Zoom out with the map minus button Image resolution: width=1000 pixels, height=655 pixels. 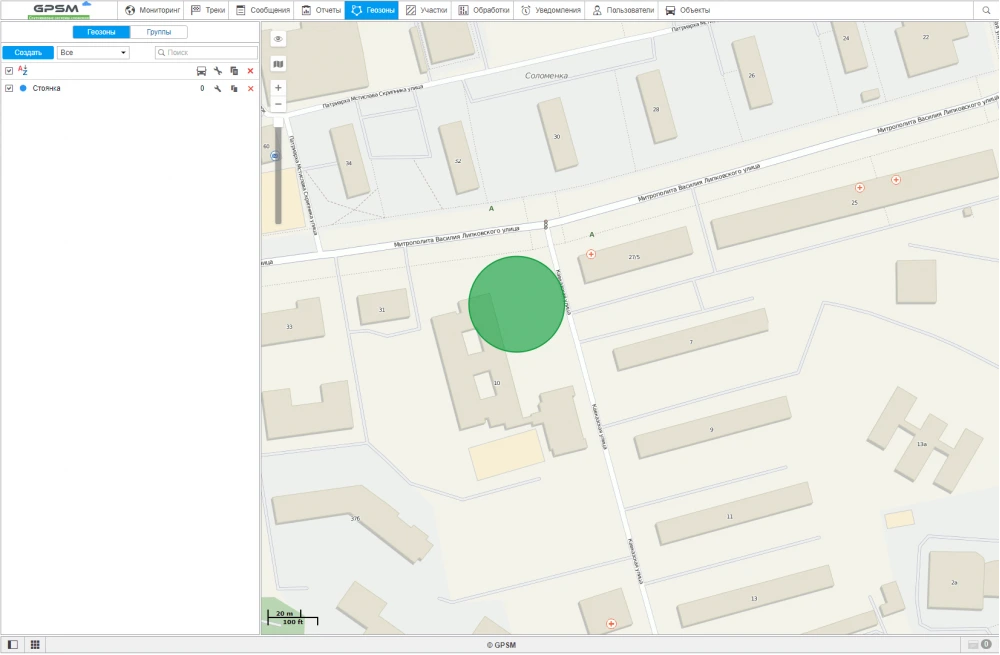pos(278,104)
